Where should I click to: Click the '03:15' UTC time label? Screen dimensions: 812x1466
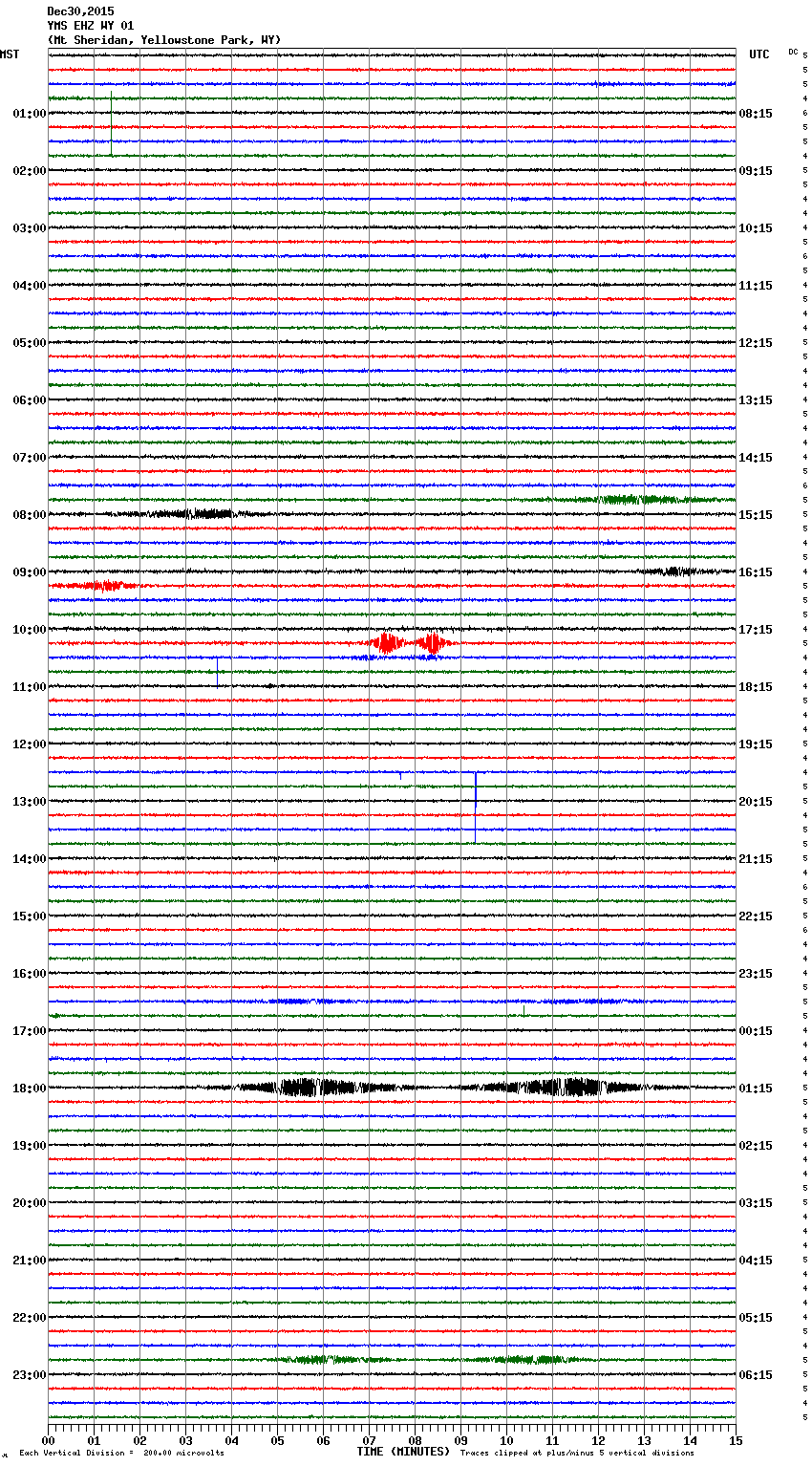756,1203
